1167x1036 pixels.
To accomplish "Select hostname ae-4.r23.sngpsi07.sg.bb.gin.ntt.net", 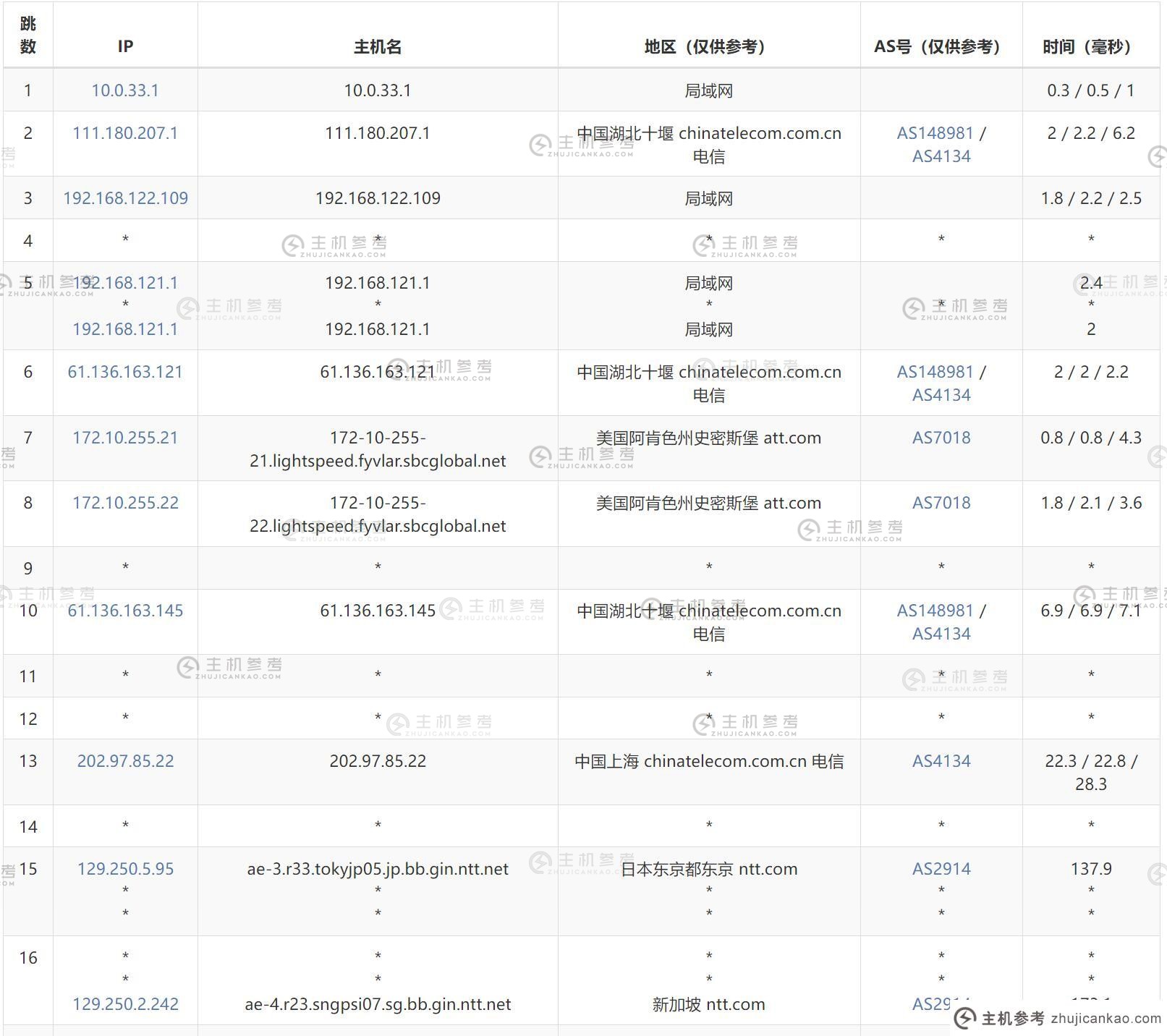I will point(378,1004).
